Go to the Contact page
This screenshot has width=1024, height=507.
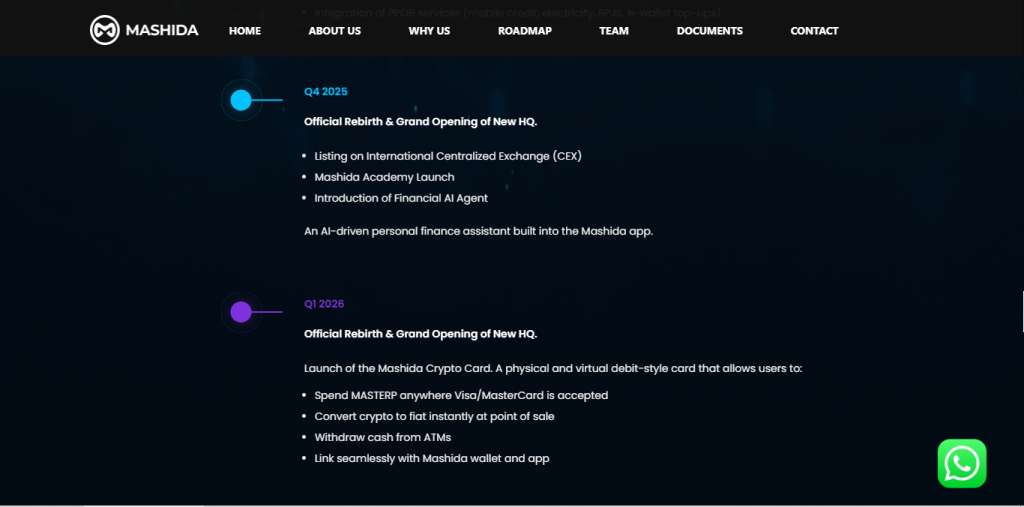(814, 31)
